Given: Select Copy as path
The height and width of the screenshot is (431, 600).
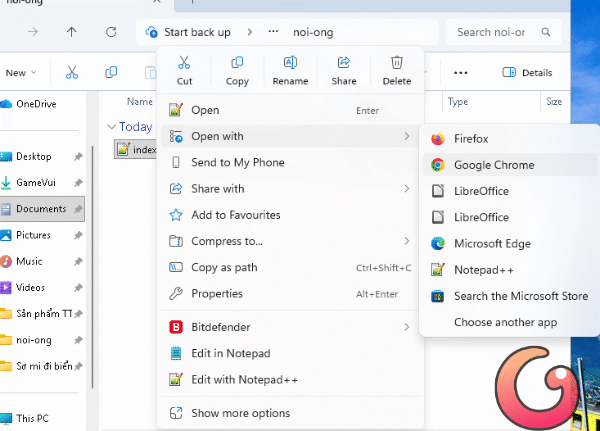Looking at the screenshot, I should coord(290,268).
